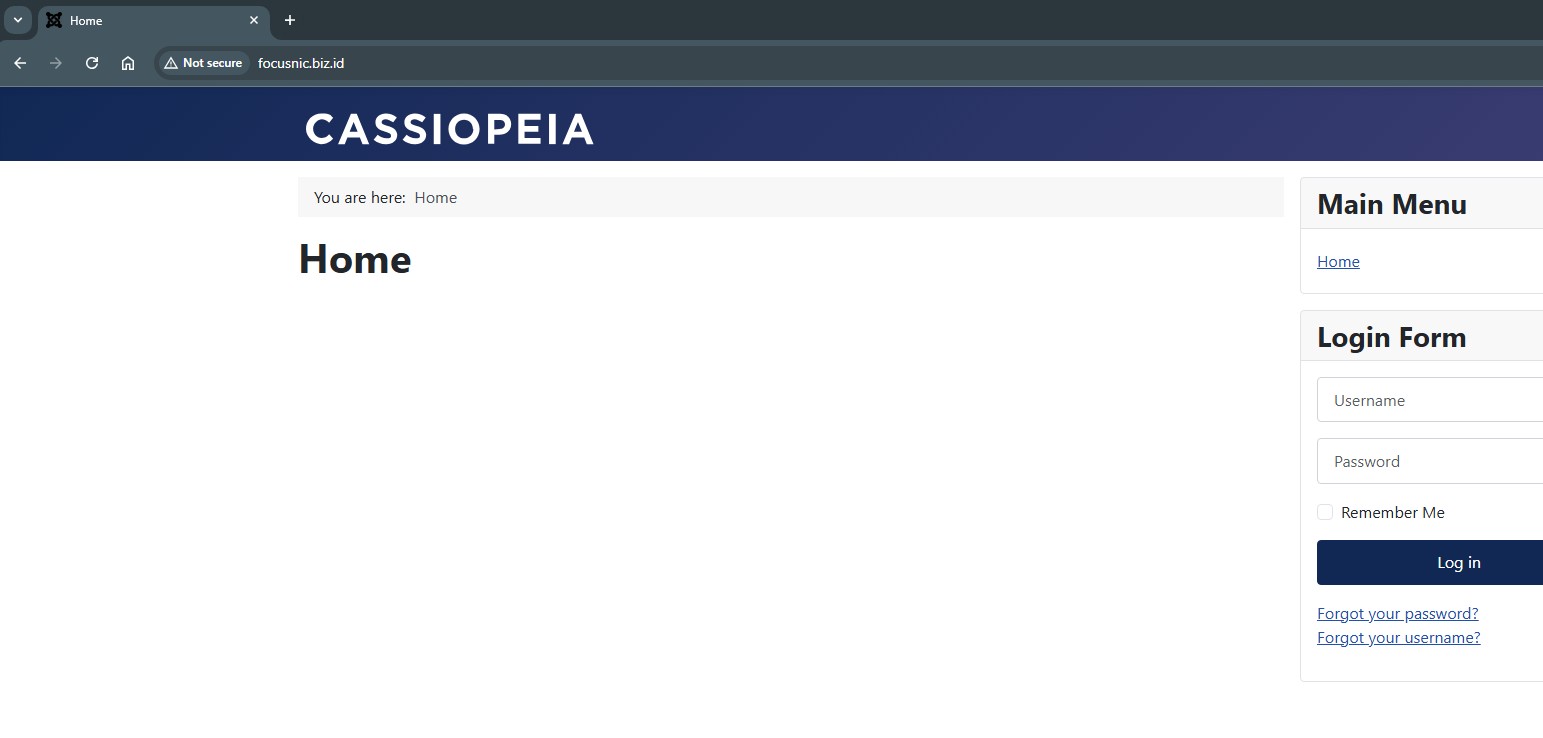Click the browser back arrow
Viewport: 1543px width, 738px height.
(20, 63)
